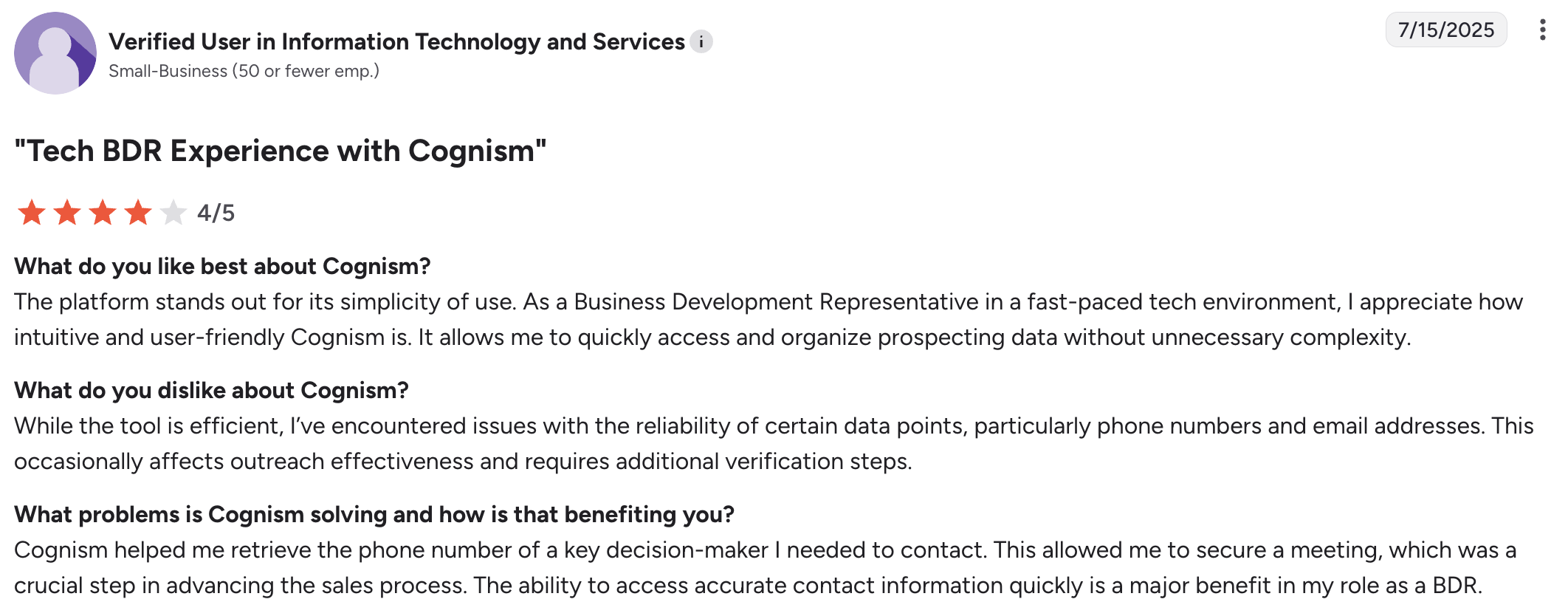Click the Small-Business company size label
Screen dimensions: 1568x616
(x=244, y=71)
